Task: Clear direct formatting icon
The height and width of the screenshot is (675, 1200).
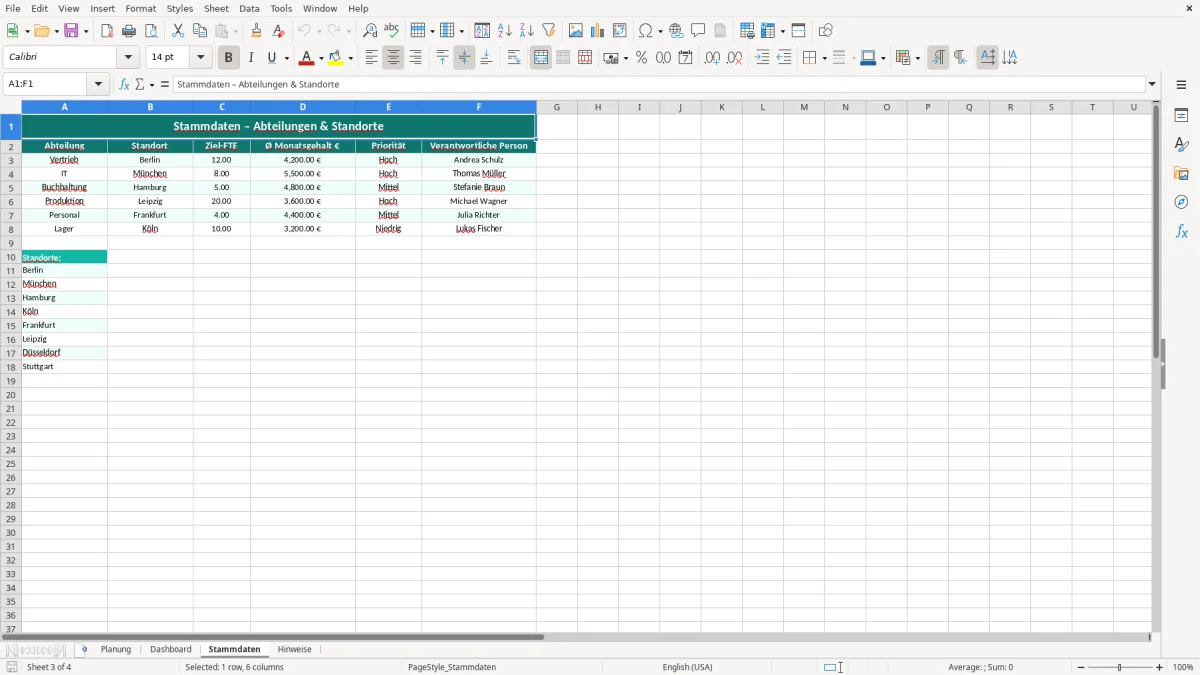Action: pos(278,31)
